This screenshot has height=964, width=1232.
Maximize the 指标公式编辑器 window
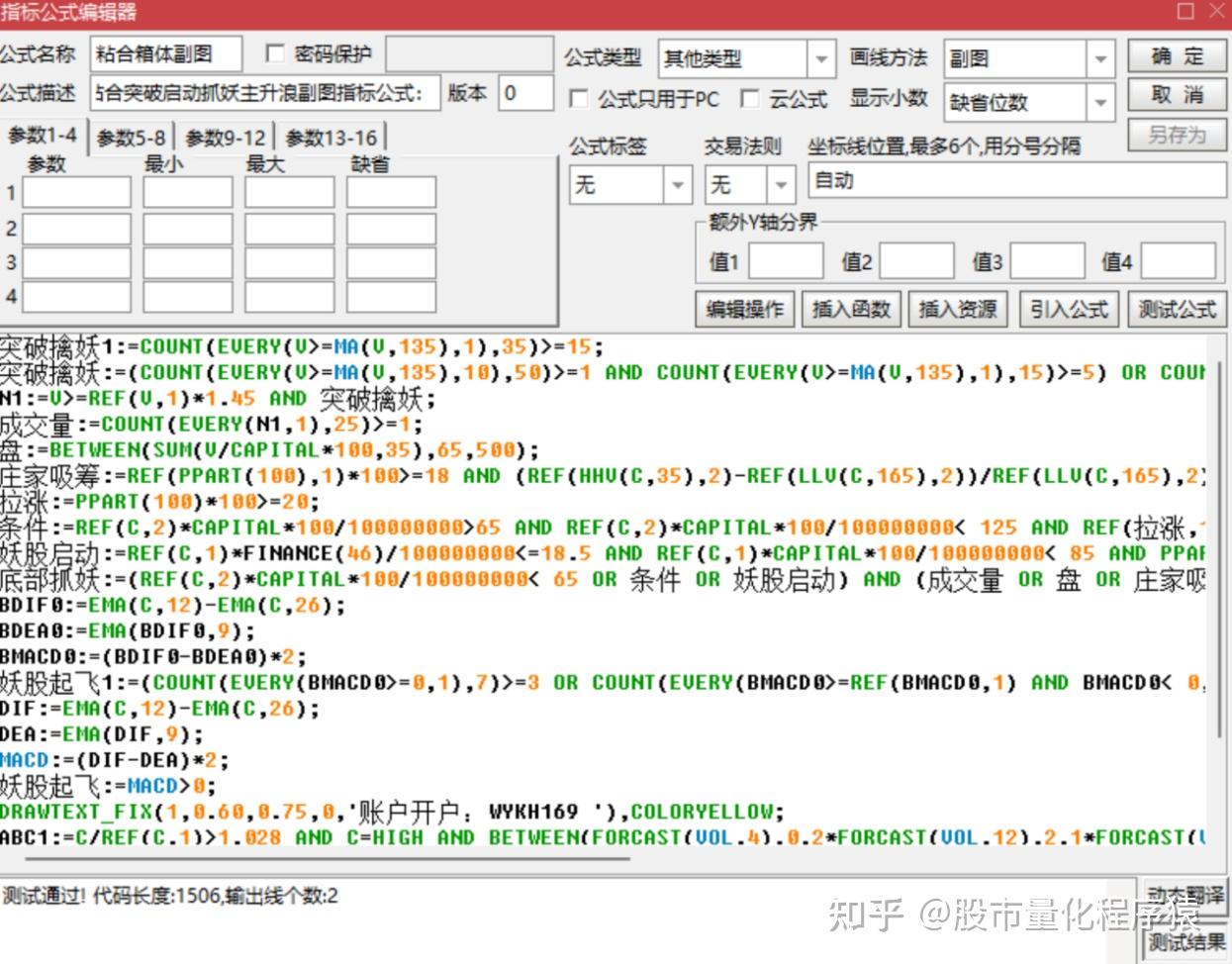pos(1185,12)
